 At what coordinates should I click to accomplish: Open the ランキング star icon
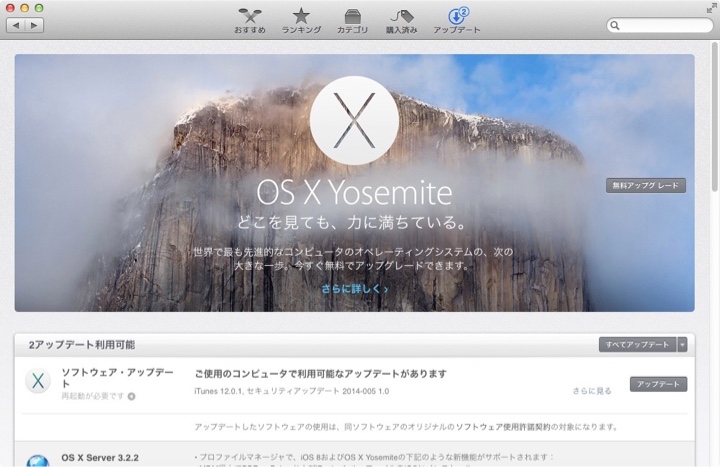coord(301,21)
